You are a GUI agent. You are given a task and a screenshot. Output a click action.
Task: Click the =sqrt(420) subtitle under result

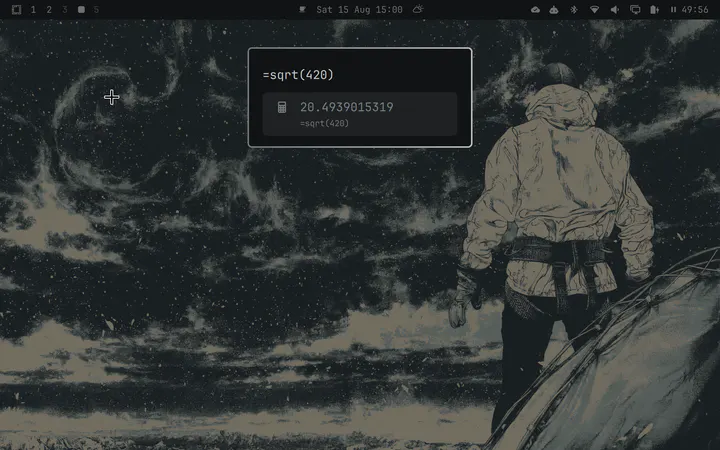(x=324, y=123)
